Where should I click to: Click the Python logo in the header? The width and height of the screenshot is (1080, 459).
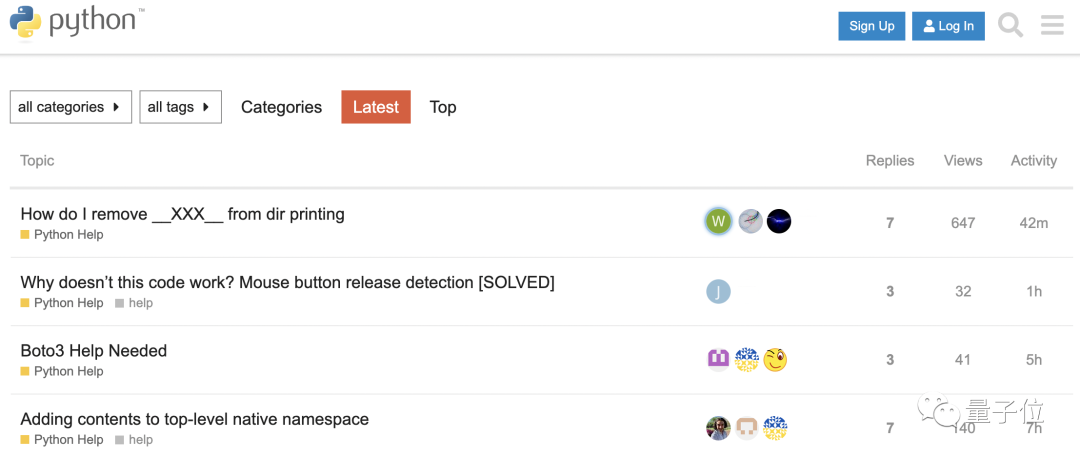77,22
